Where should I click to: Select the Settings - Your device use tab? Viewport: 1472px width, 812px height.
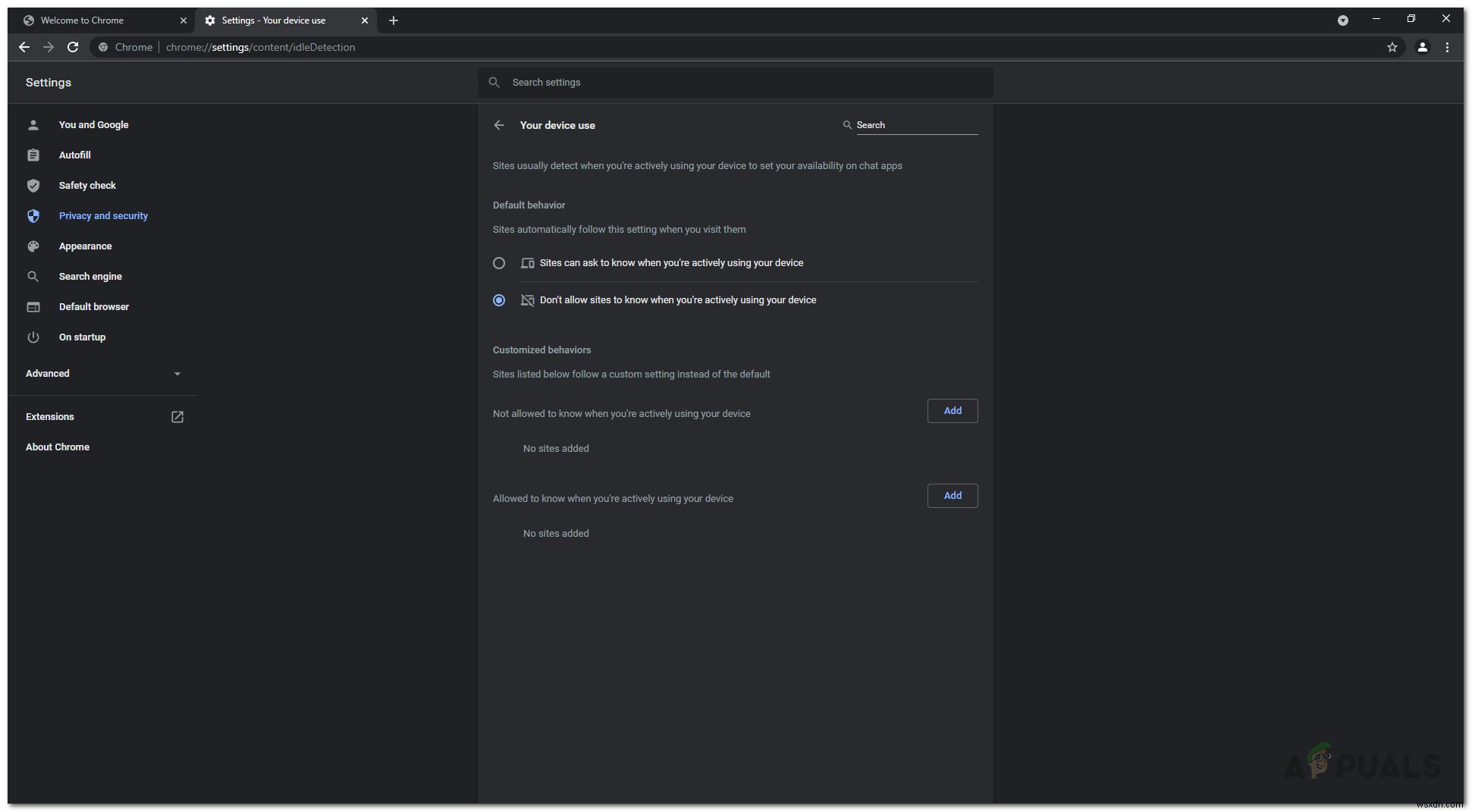[273, 20]
